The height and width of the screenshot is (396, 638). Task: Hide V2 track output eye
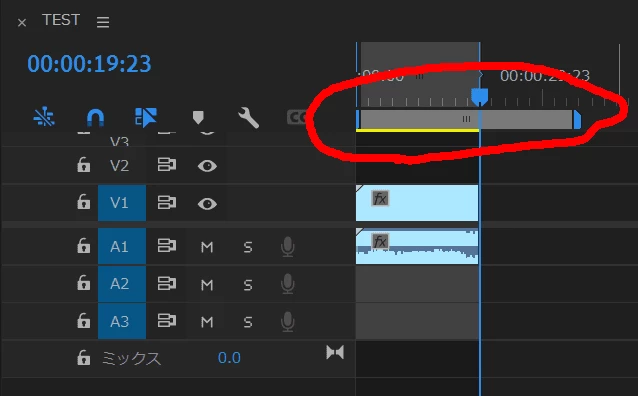click(x=207, y=166)
